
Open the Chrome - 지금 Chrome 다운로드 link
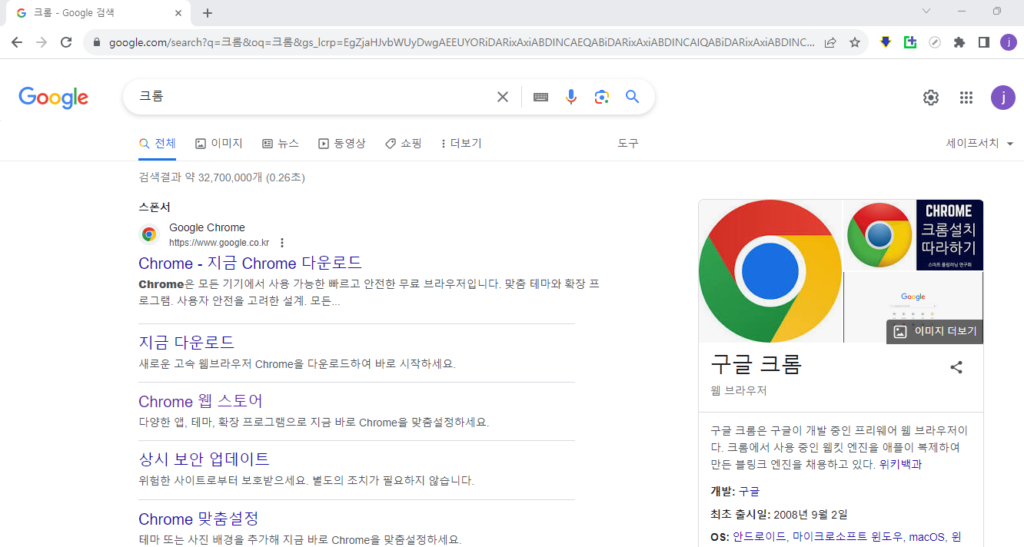click(250, 263)
